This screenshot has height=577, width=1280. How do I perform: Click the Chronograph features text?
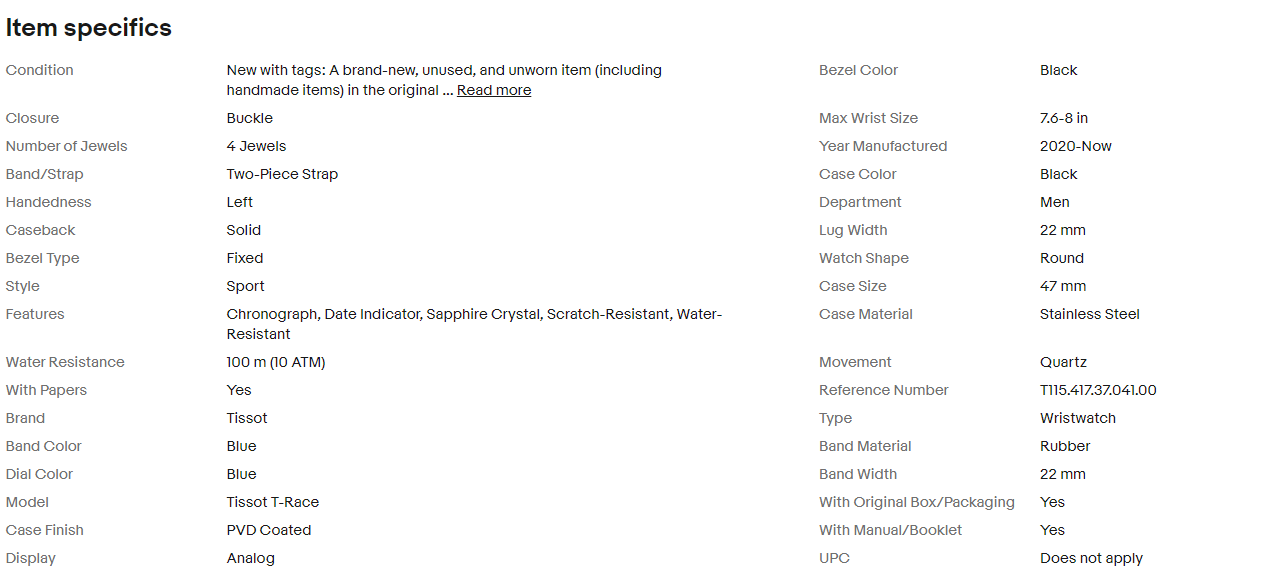(273, 314)
